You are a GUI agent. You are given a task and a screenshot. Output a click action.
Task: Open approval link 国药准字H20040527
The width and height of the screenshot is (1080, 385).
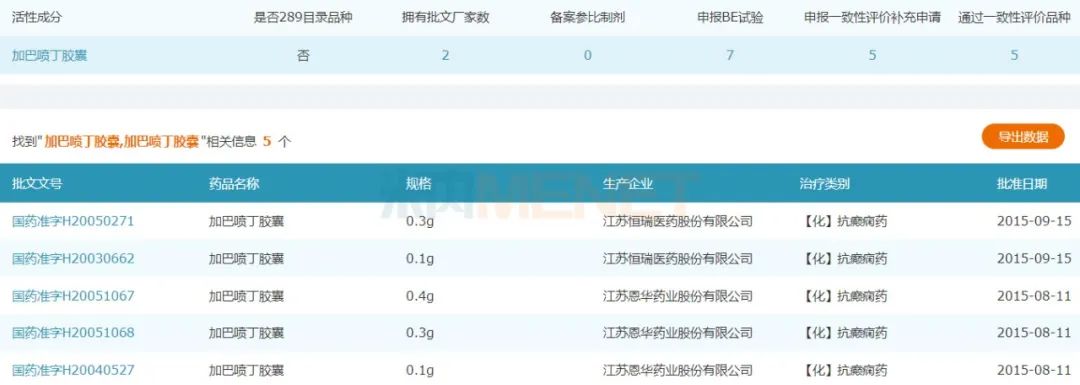pyautogui.click(x=73, y=370)
